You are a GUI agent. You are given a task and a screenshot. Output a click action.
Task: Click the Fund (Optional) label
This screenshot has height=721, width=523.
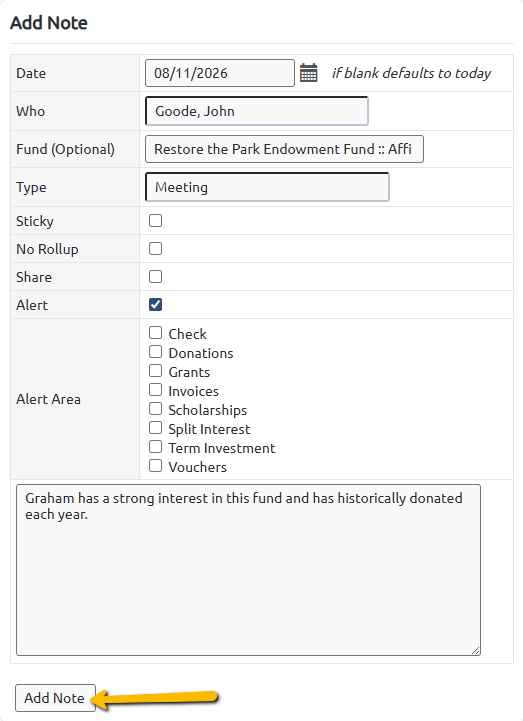pyautogui.click(x=65, y=149)
